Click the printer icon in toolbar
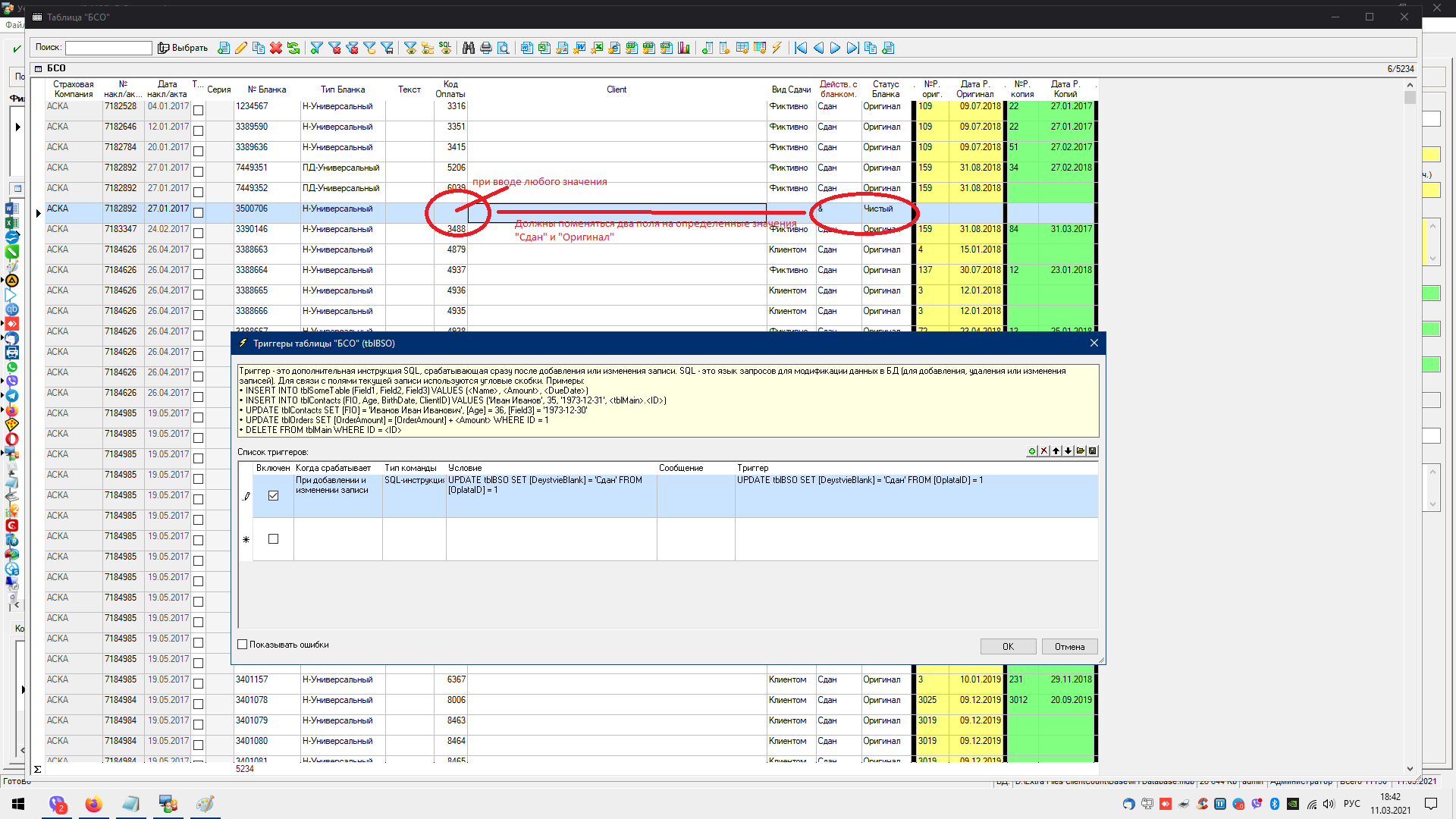Image resolution: width=1456 pixels, height=819 pixels. [486, 48]
